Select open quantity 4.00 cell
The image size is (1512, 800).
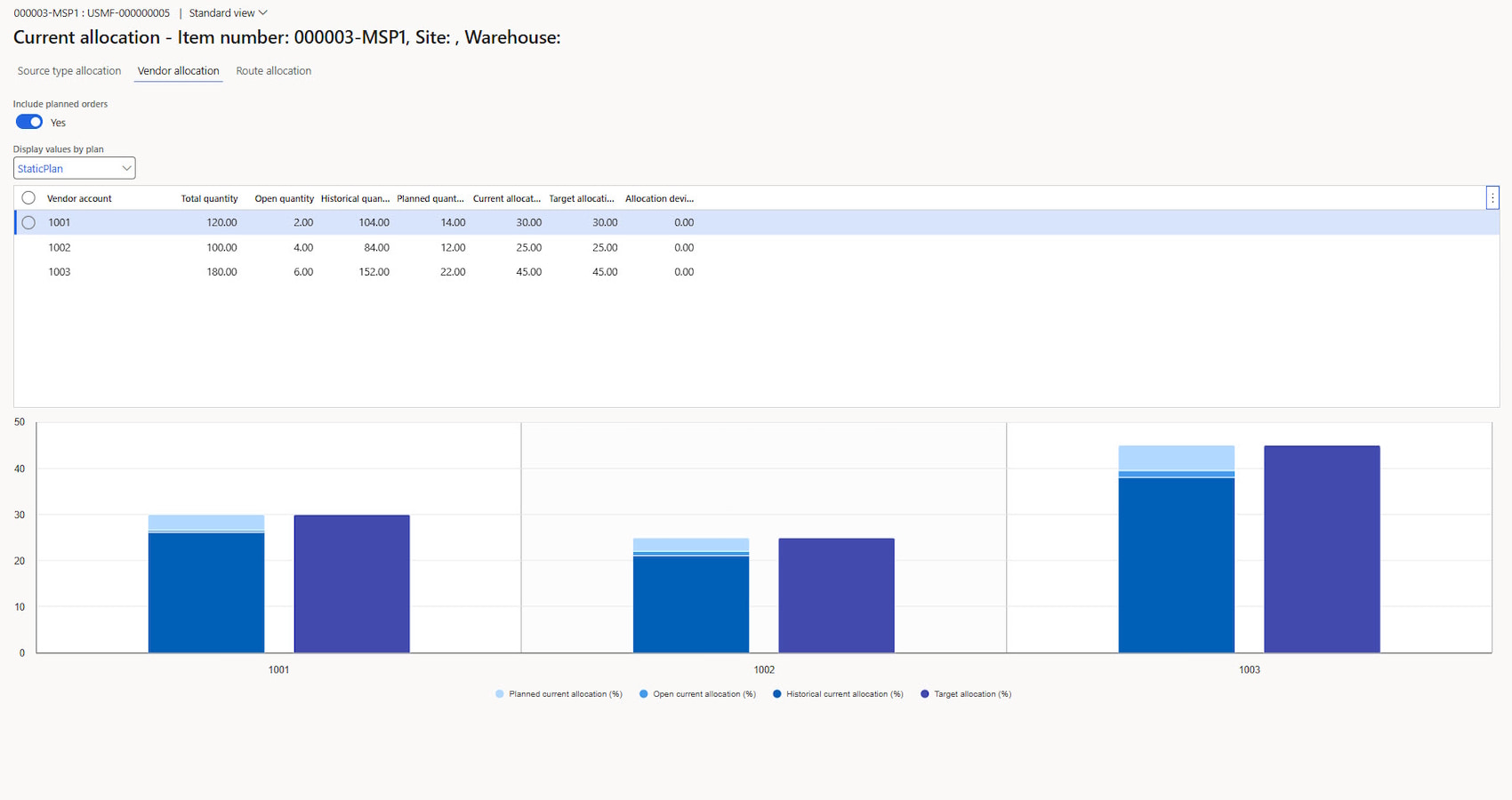pyautogui.click(x=303, y=248)
